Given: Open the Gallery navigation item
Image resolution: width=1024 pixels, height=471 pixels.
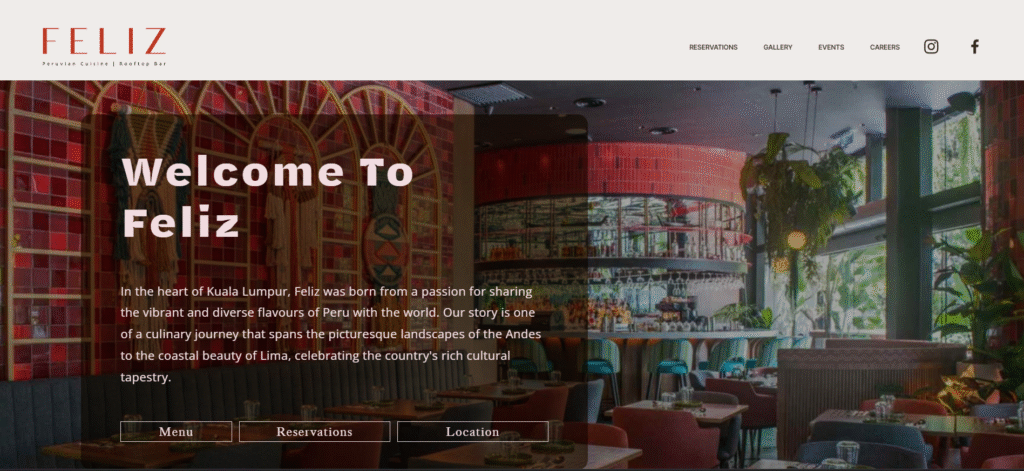Looking at the screenshot, I should 778,47.
